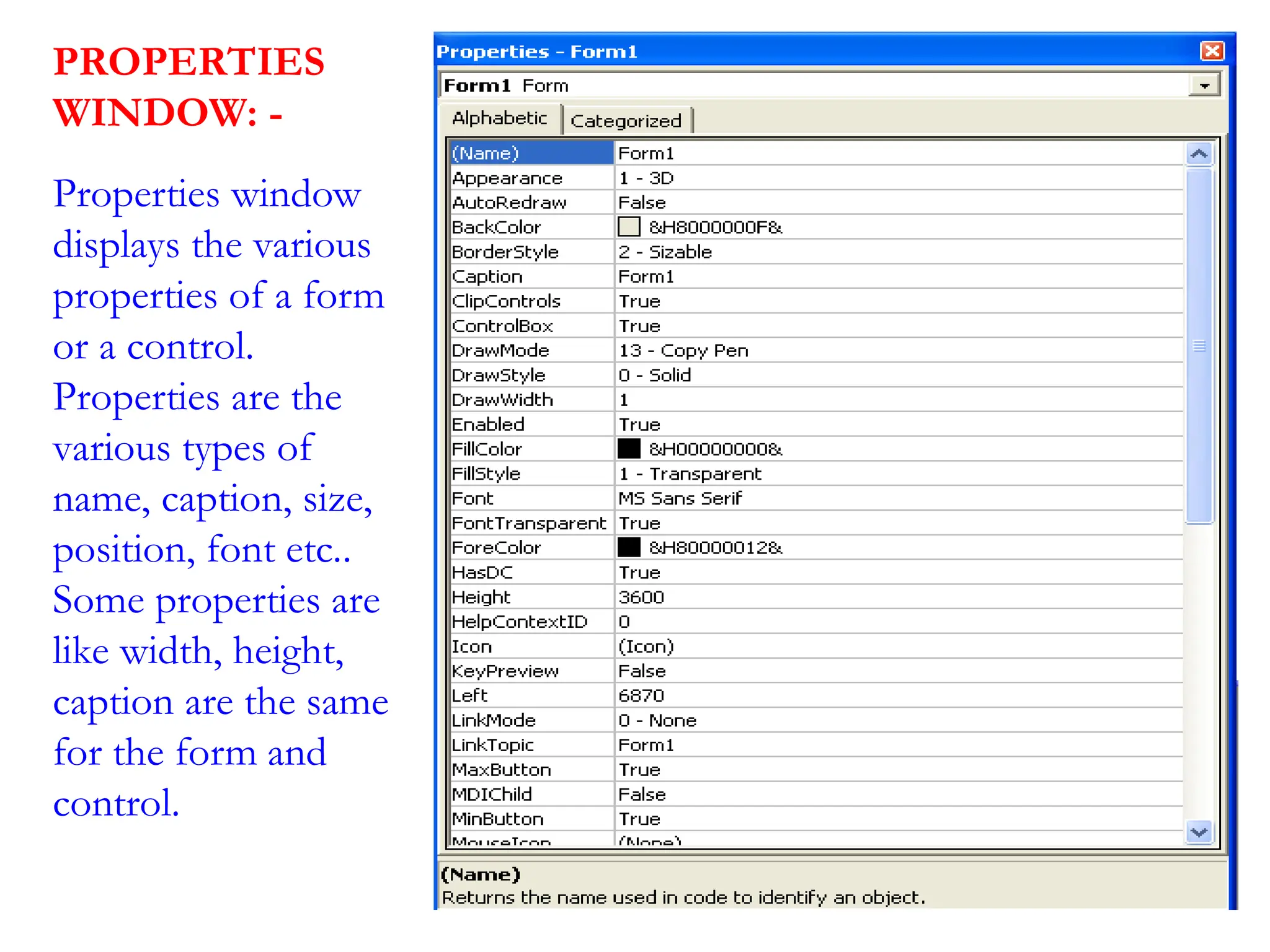This screenshot has height=952, width=1270.
Task: Select the FillColor property name
Action: 532,449
